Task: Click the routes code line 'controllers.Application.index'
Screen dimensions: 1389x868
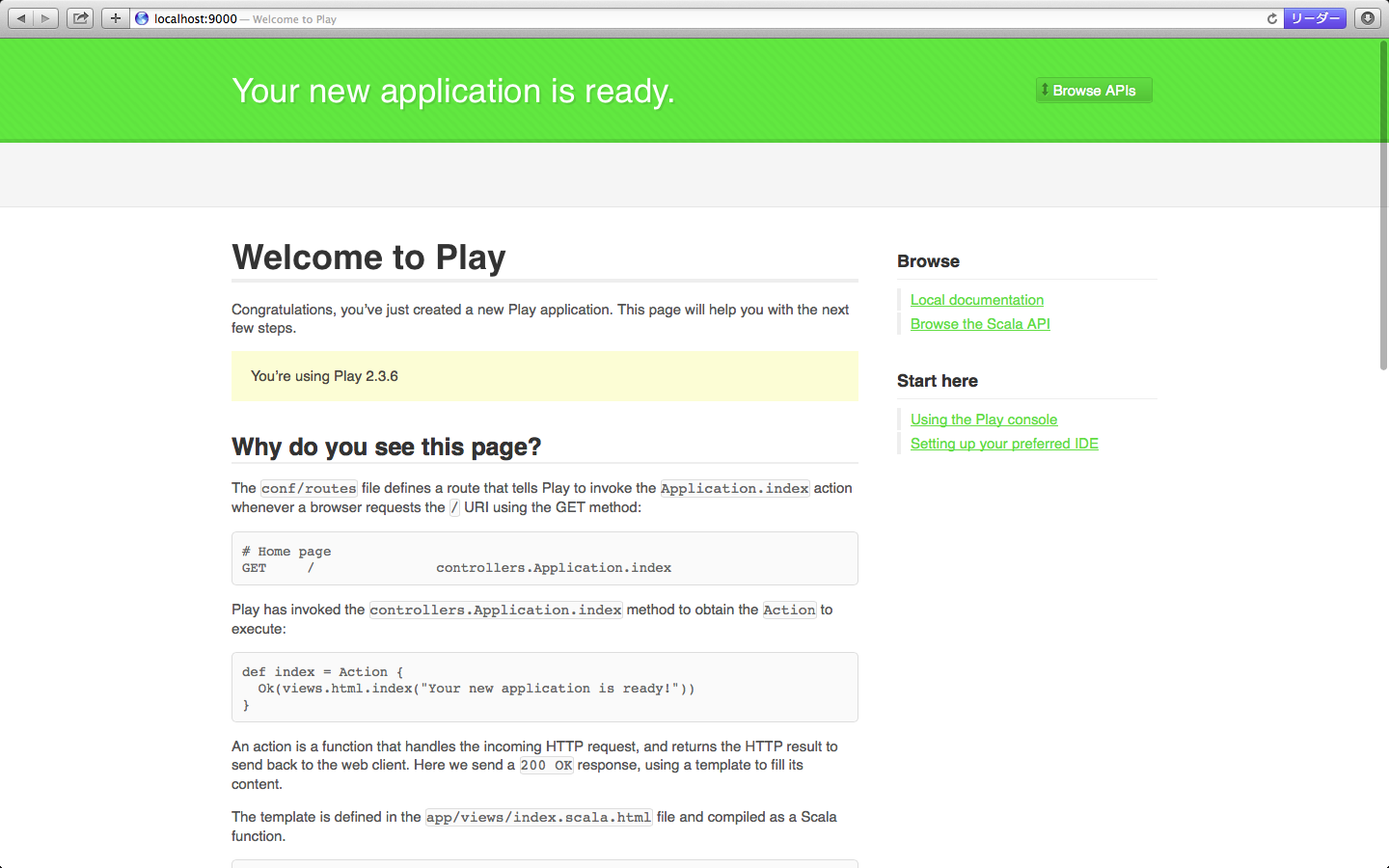Action: click(554, 568)
